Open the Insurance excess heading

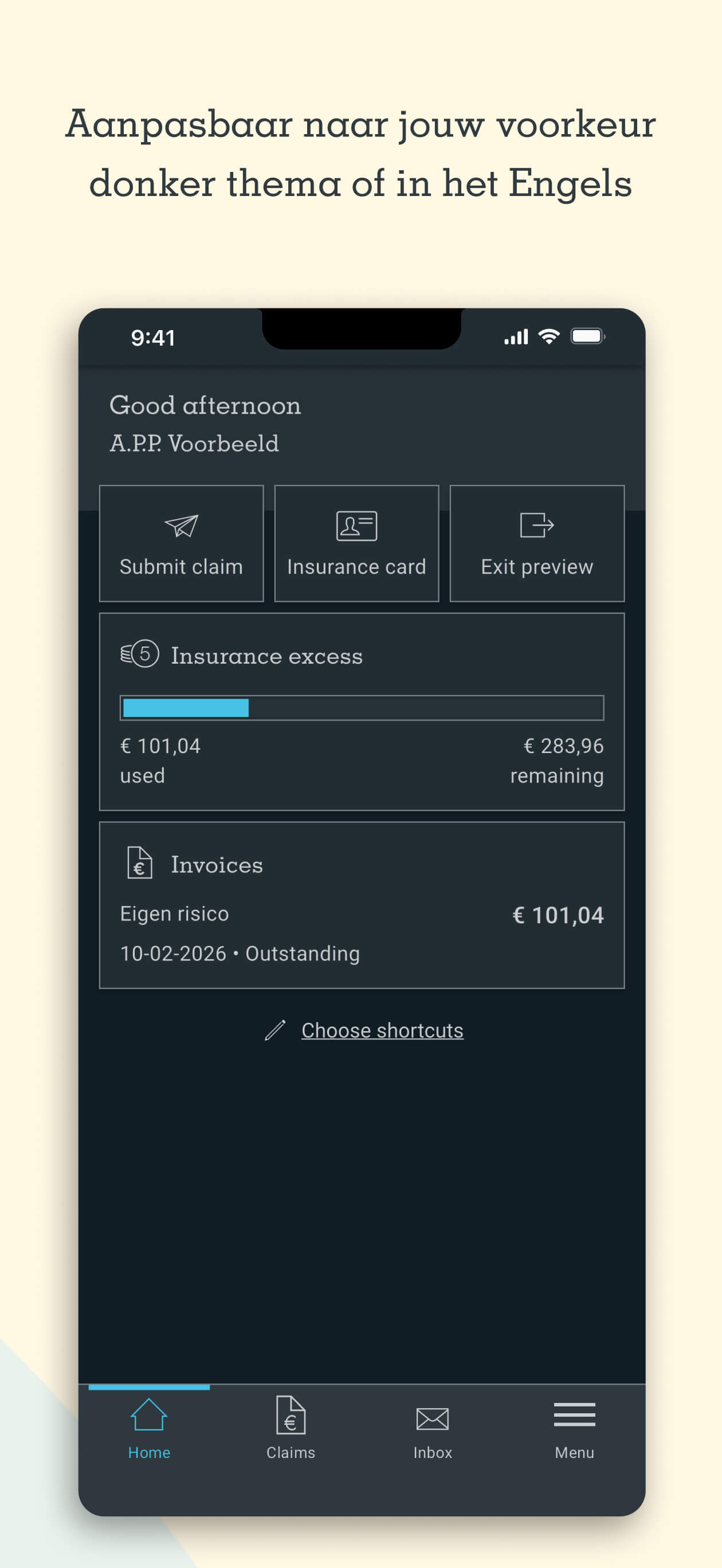pos(266,656)
